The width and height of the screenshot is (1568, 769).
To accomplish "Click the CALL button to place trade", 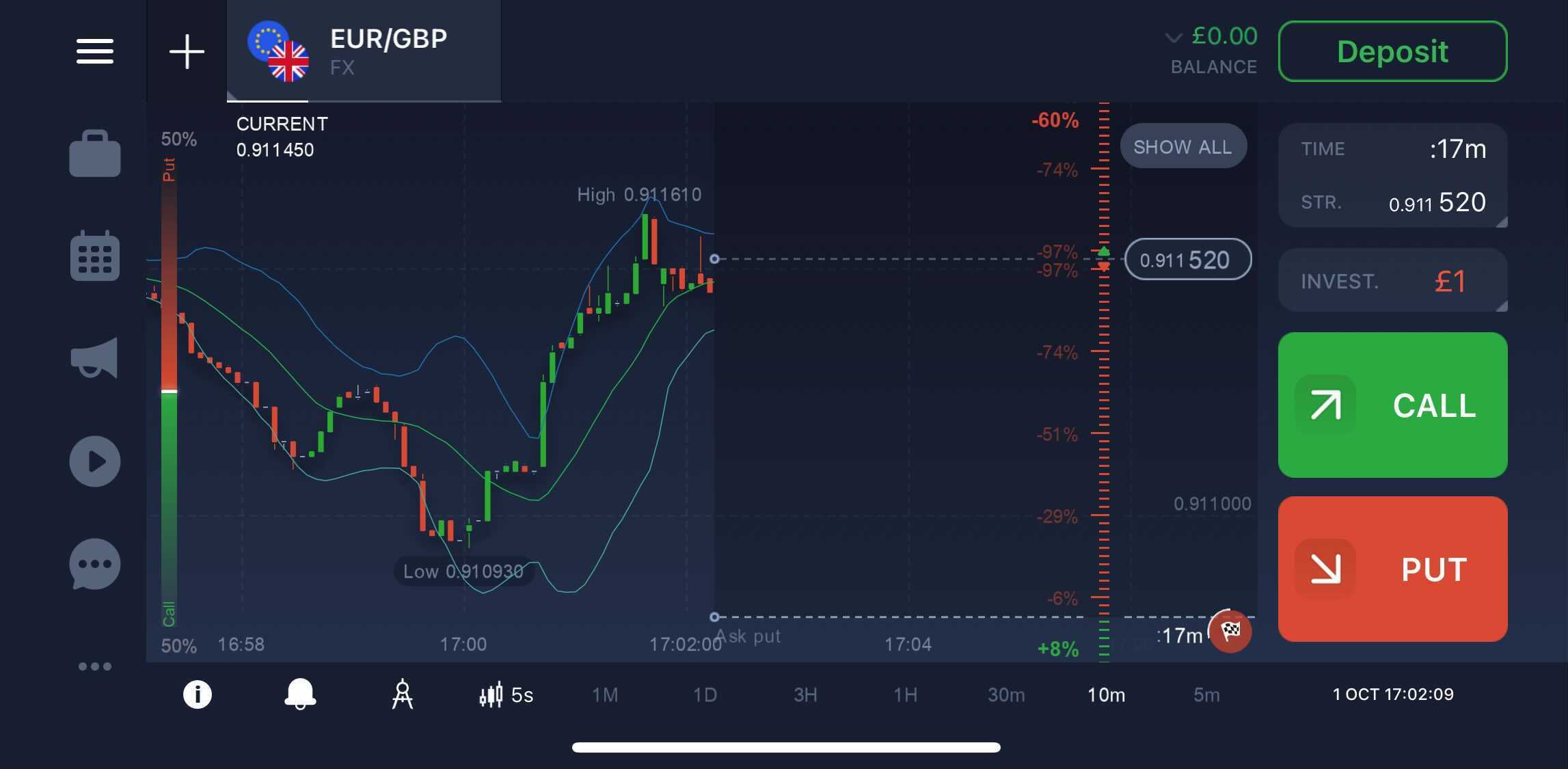I will point(1393,405).
